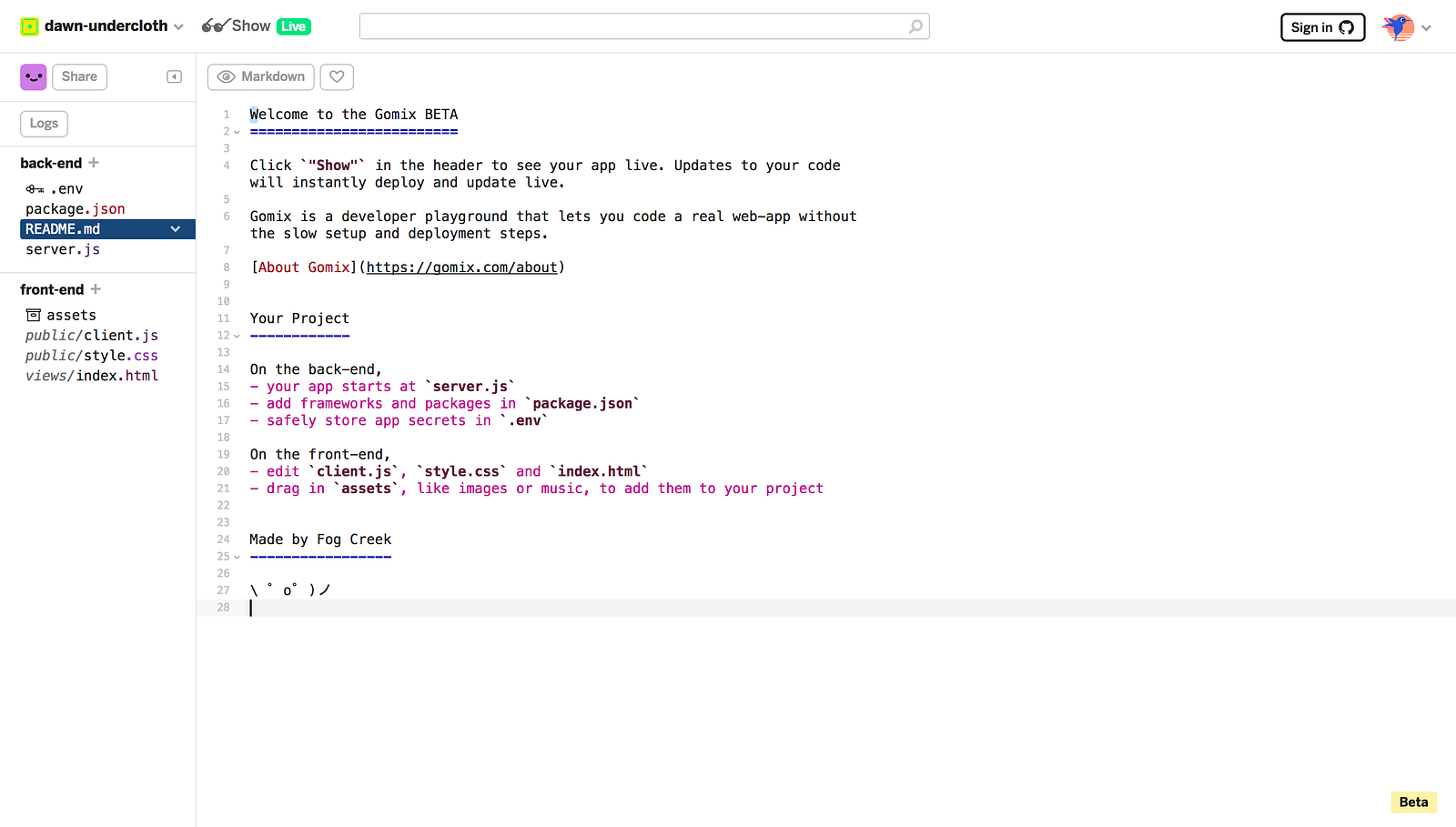Viewport: 1456px width, 827px height.
Task: Click the 'Made by Fog Creek' text
Action: [320, 540]
